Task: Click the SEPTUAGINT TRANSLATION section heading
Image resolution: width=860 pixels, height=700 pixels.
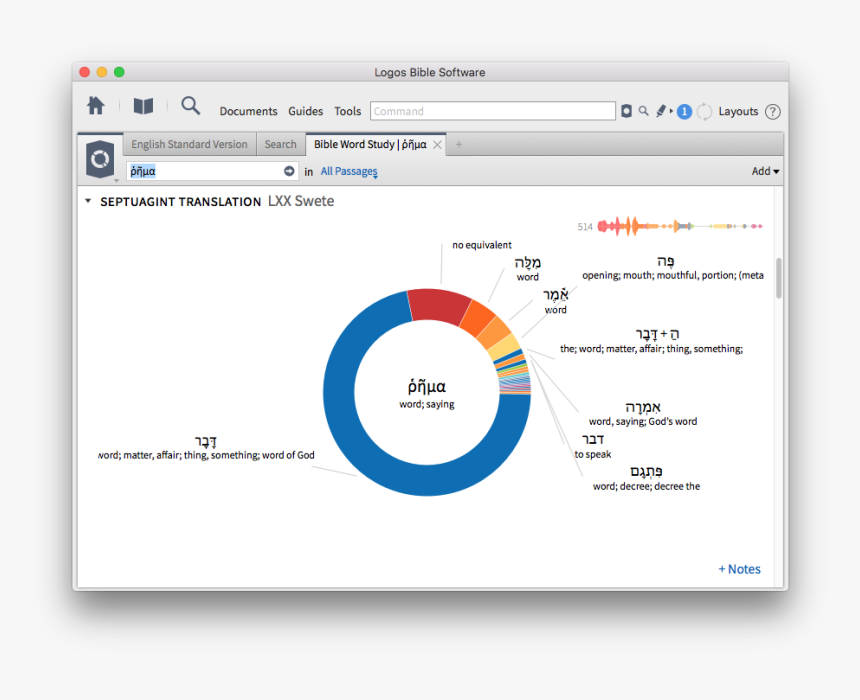Action: pyautogui.click(x=180, y=202)
